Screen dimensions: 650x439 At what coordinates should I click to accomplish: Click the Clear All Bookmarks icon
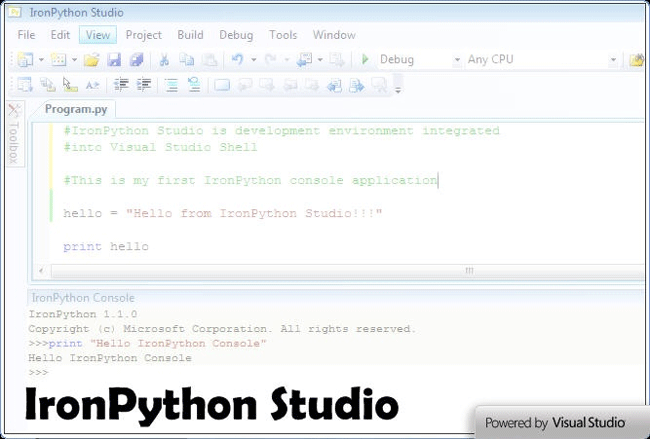[379, 85]
